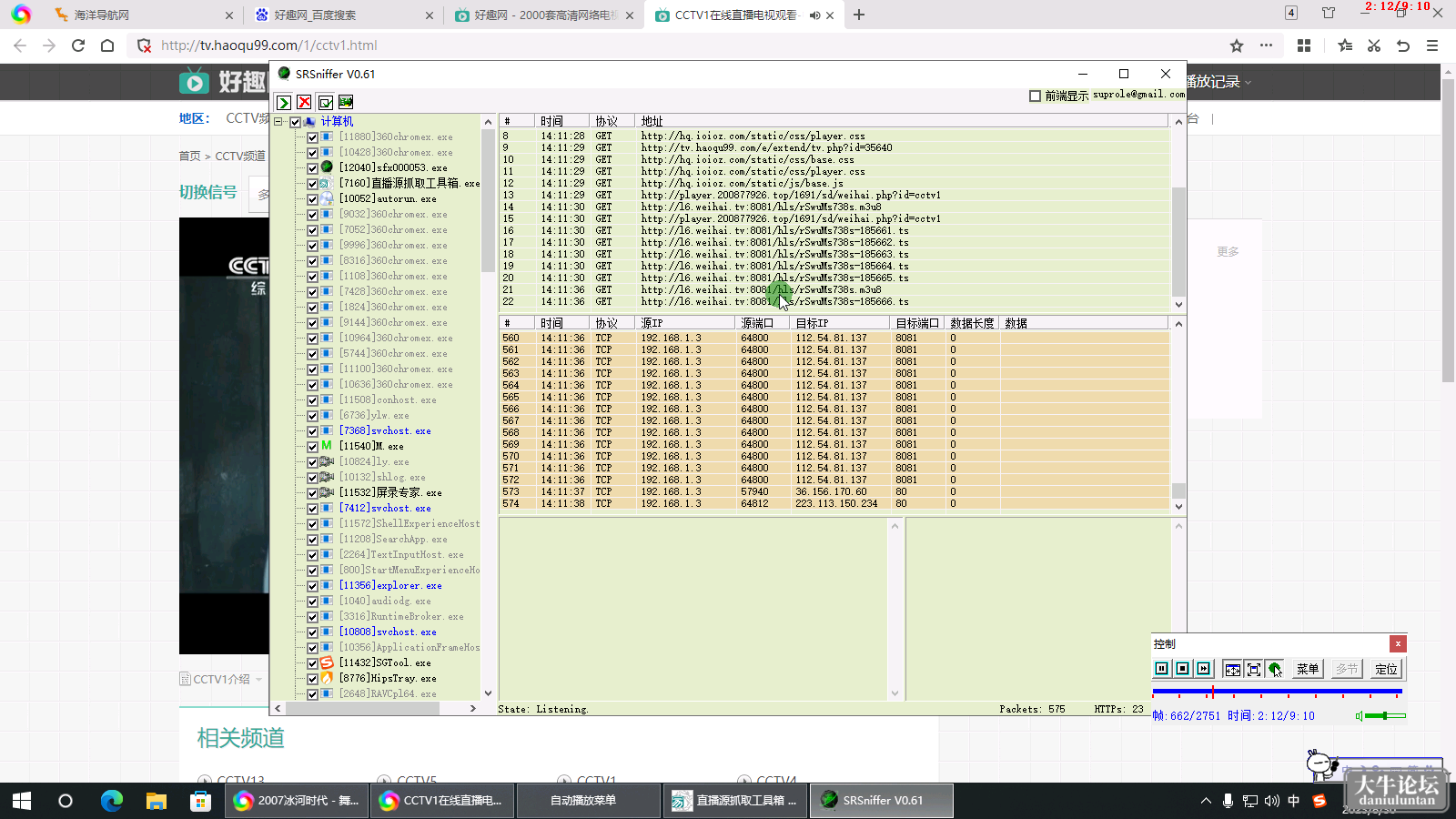Uncheck [11432]SGTool.exe checkbox
Screen dimensions: 1456x819
tap(312, 663)
